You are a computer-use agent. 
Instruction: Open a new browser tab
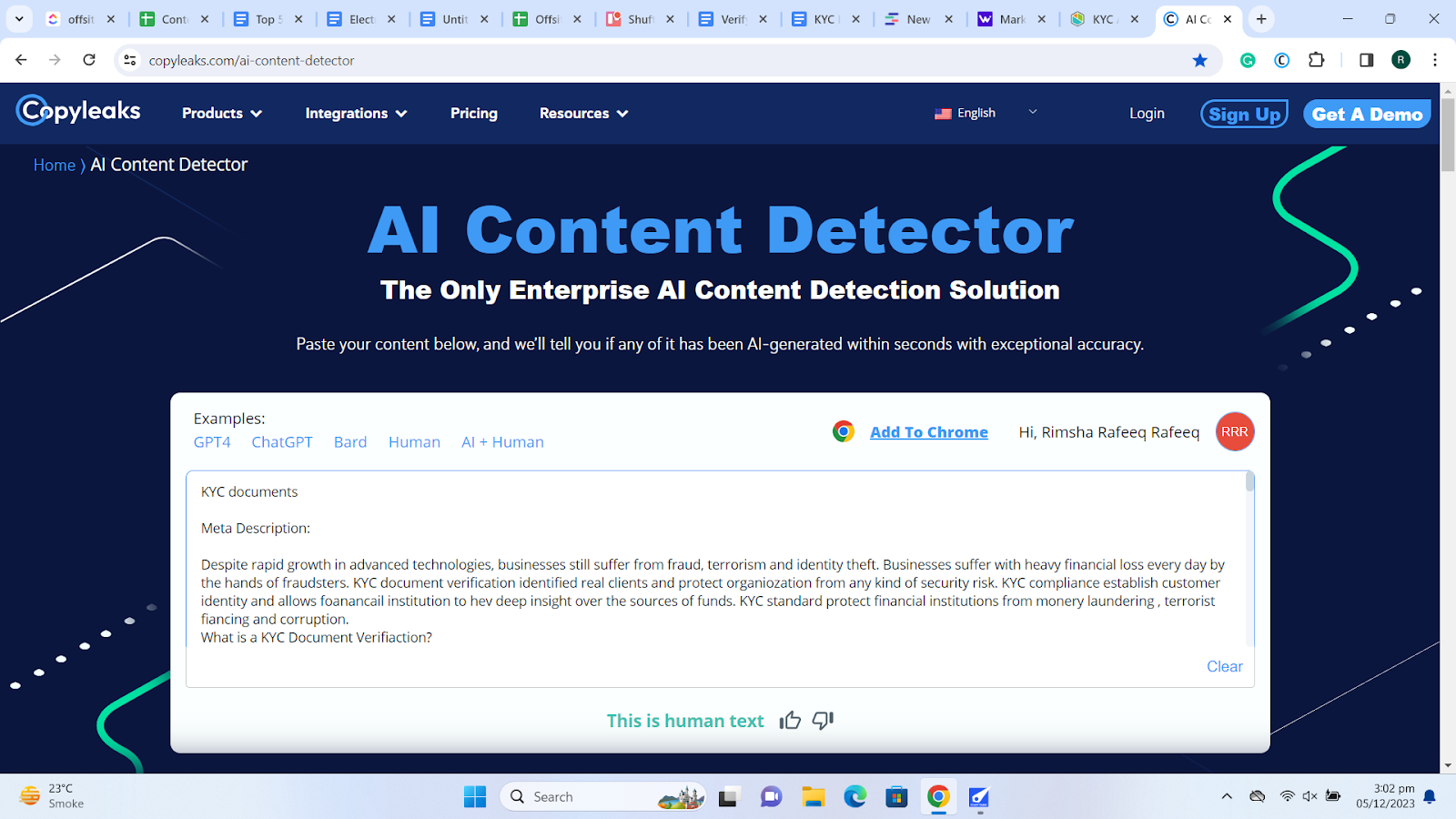(1261, 18)
